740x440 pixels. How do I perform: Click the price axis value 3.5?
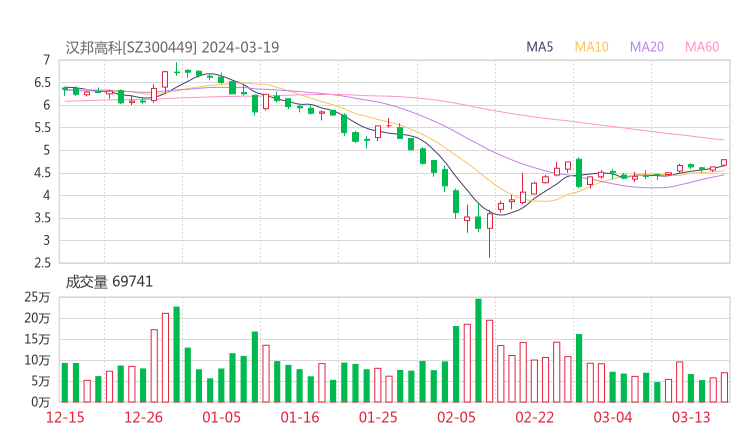[x=42, y=218]
